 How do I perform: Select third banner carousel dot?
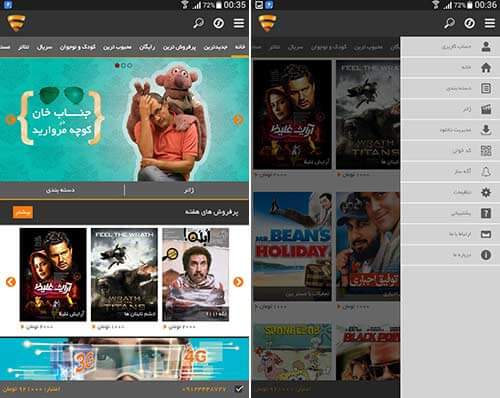coord(130,65)
